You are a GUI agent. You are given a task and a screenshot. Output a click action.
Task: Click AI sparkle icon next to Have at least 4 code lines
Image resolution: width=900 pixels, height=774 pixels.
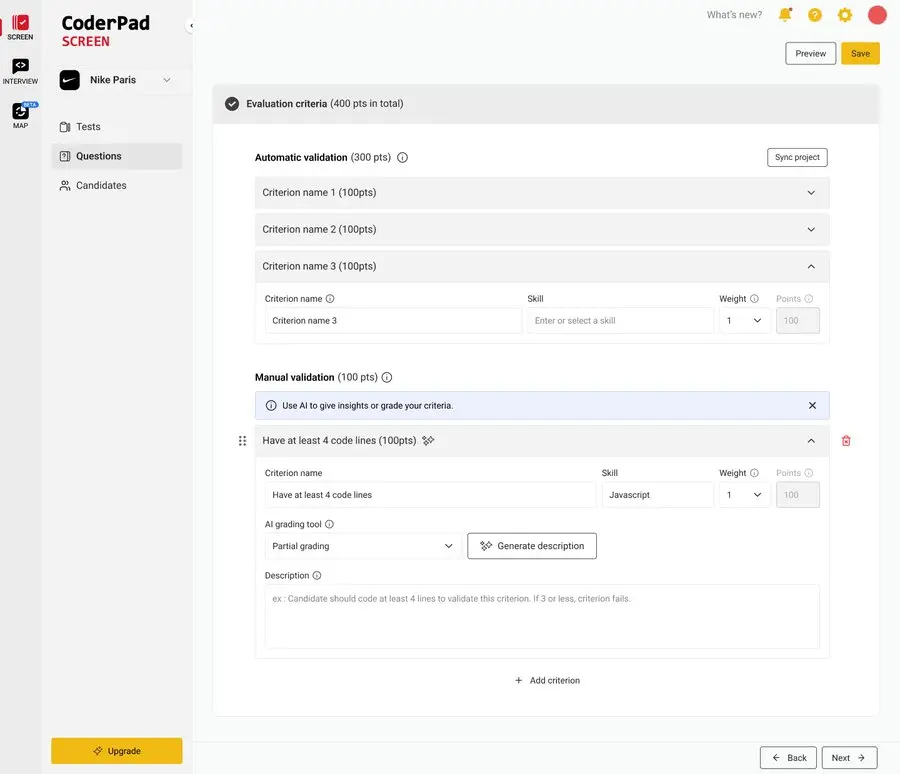pos(428,440)
